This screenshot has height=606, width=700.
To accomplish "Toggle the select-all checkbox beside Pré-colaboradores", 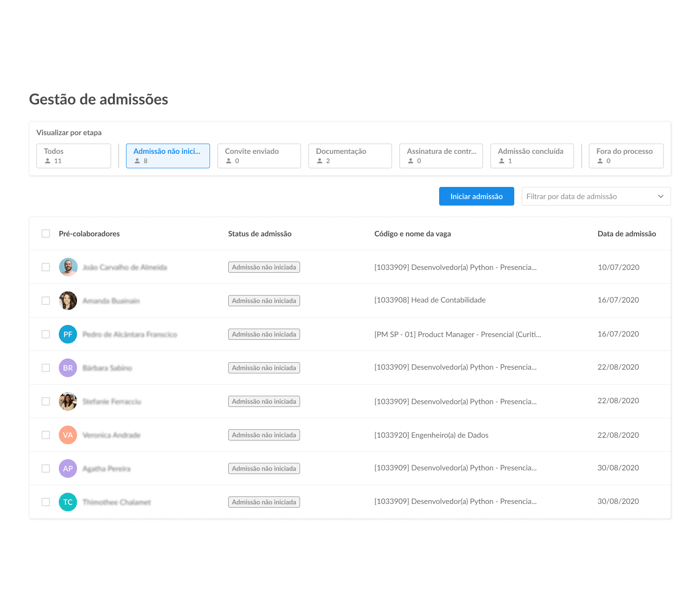I will tap(46, 234).
